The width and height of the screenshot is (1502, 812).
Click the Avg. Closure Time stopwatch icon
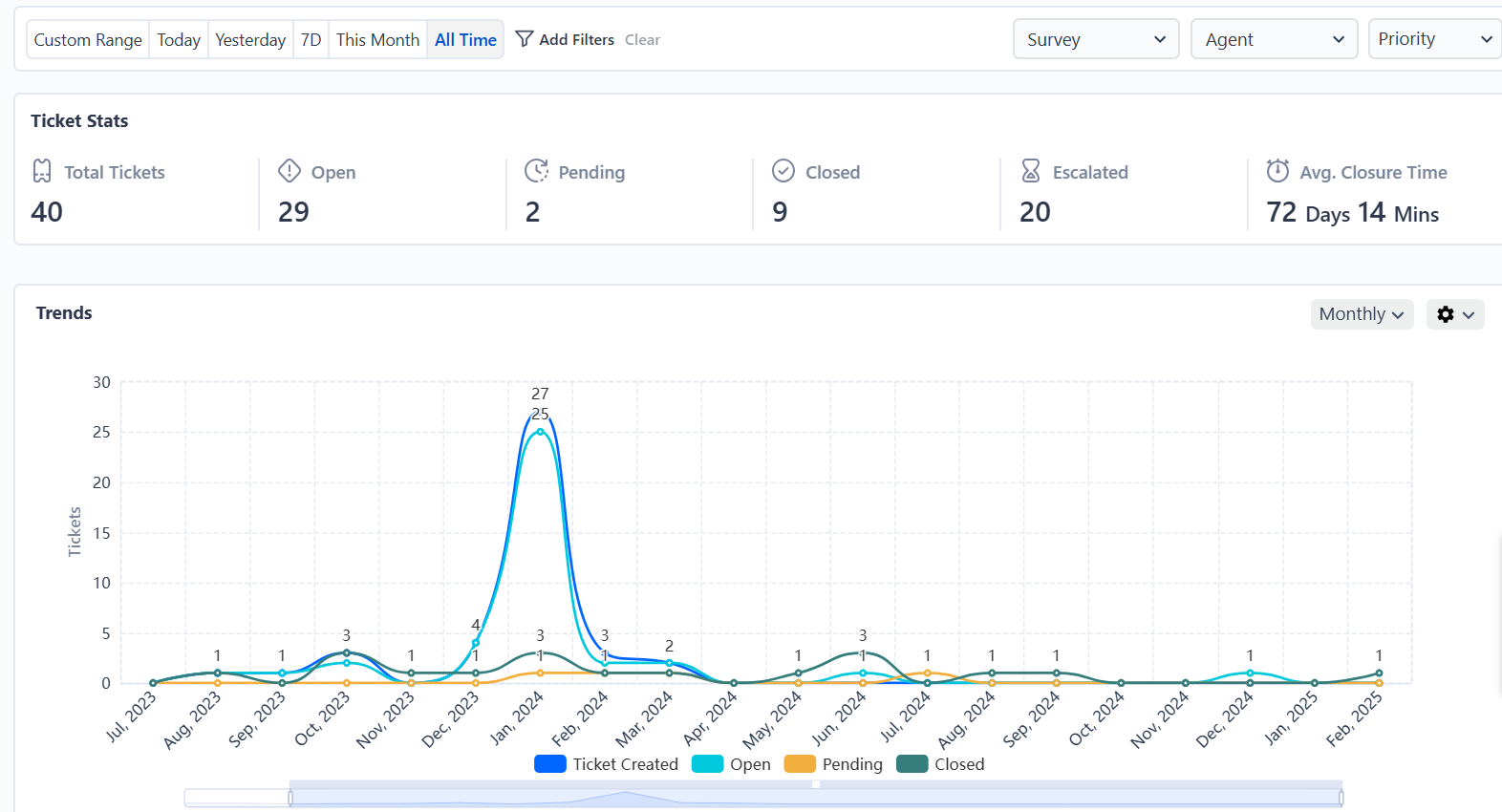(x=1277, y=171)
